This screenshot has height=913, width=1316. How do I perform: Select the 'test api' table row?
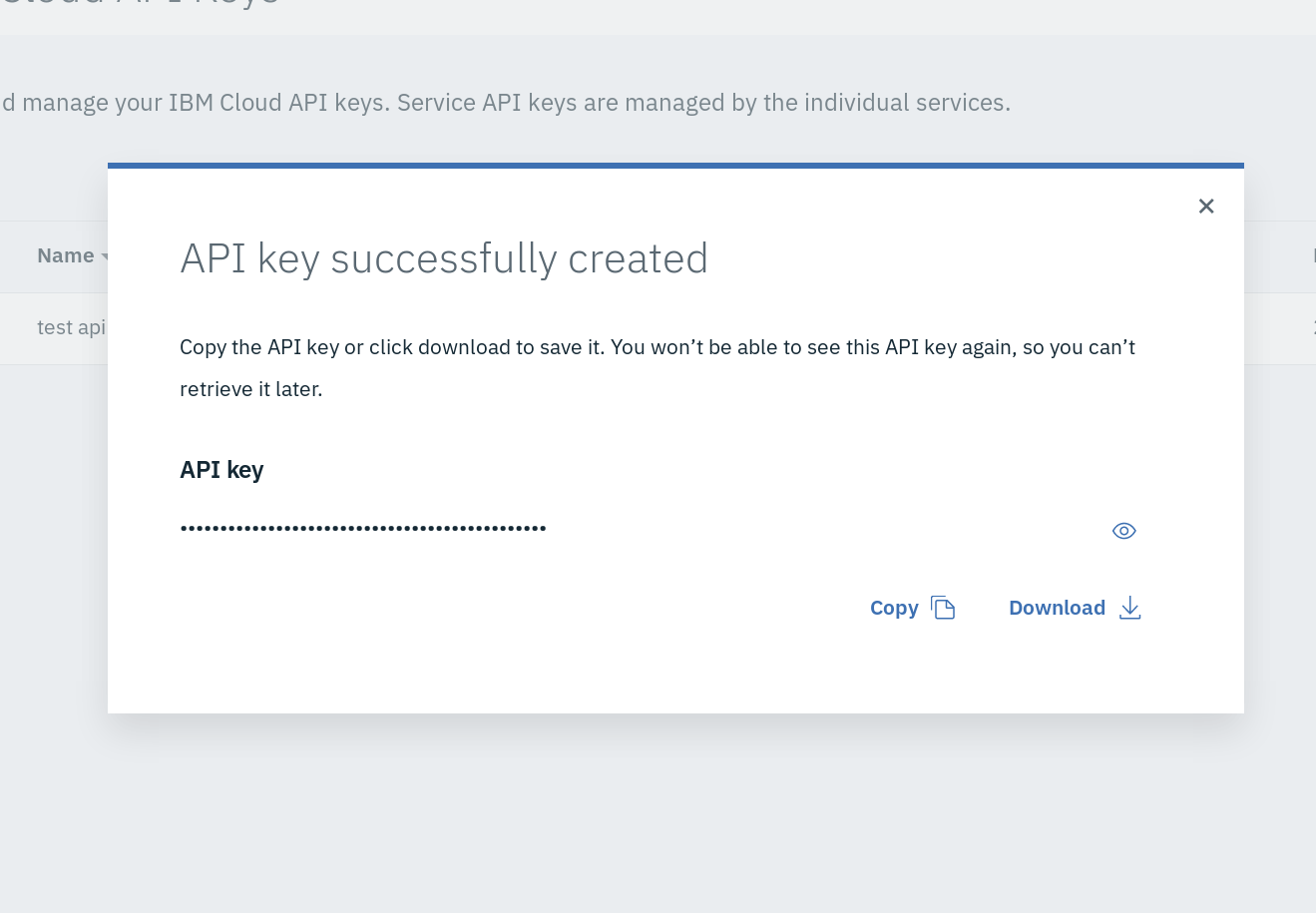(70, 327)
